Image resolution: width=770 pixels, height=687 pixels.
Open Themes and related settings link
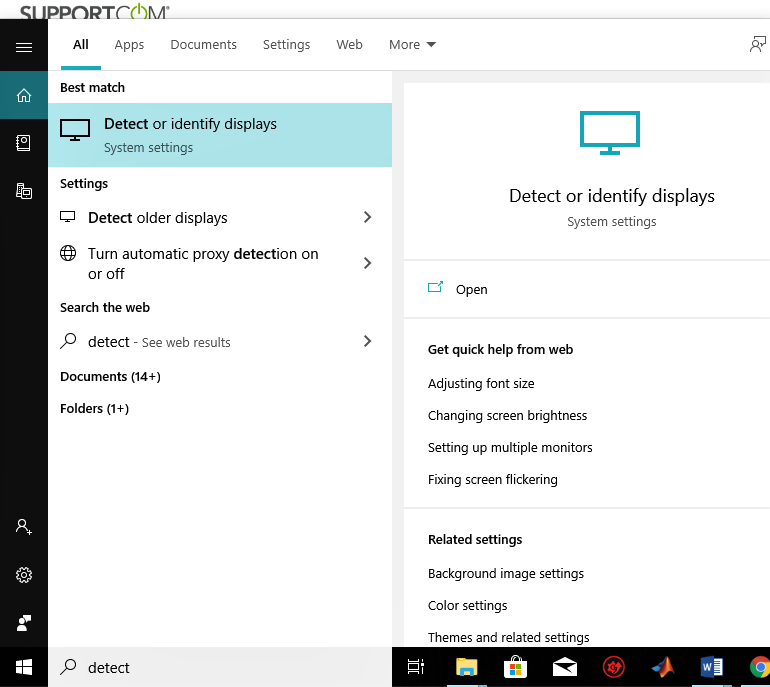[508, 637]
